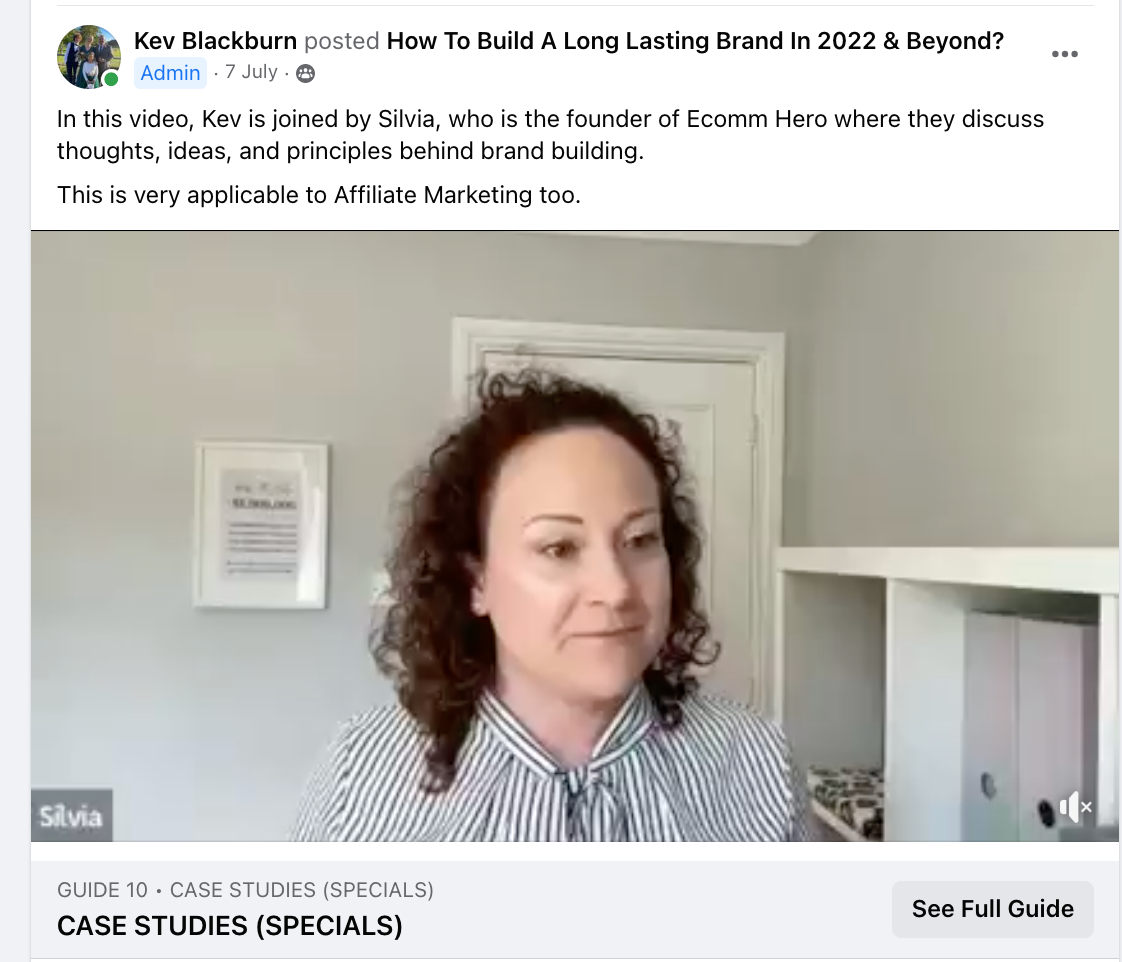Viewport: 1122px width, 962px height.
Task: Click the green online status dot
Action: 111,79
